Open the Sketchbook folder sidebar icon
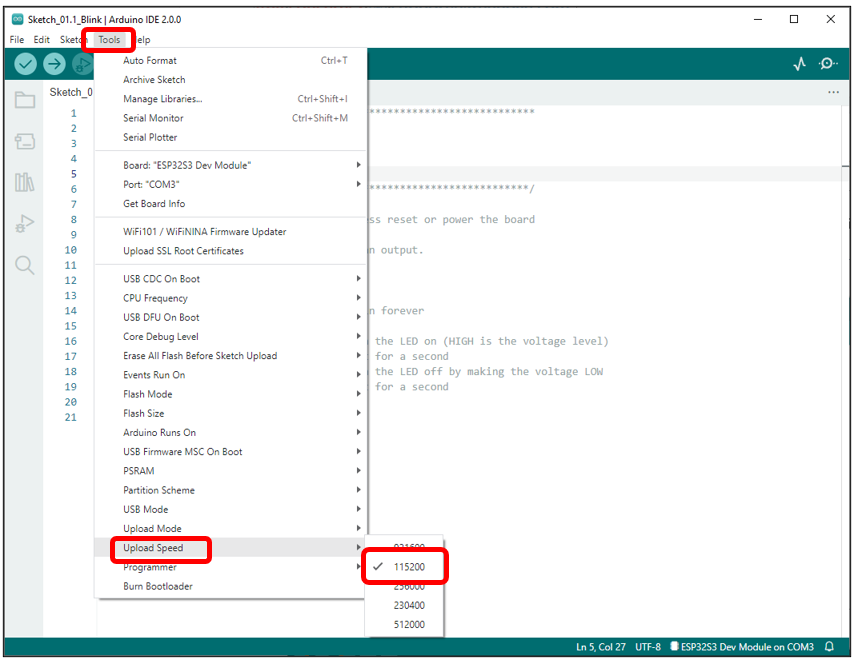Image resolution: width=857 pixels, height=662 pixels. tap(25, 99)
